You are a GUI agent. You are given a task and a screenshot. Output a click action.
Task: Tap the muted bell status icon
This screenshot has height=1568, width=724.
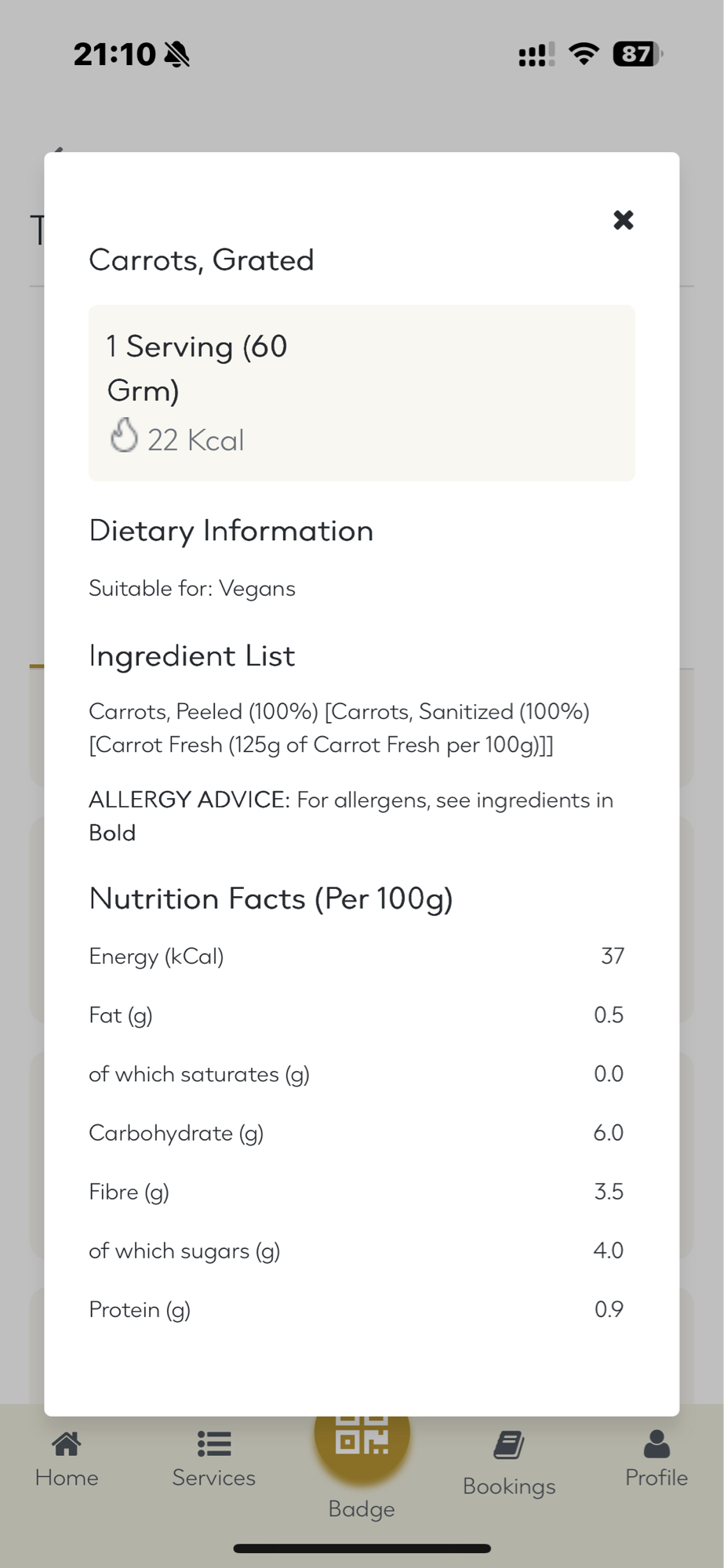point(177,54)
